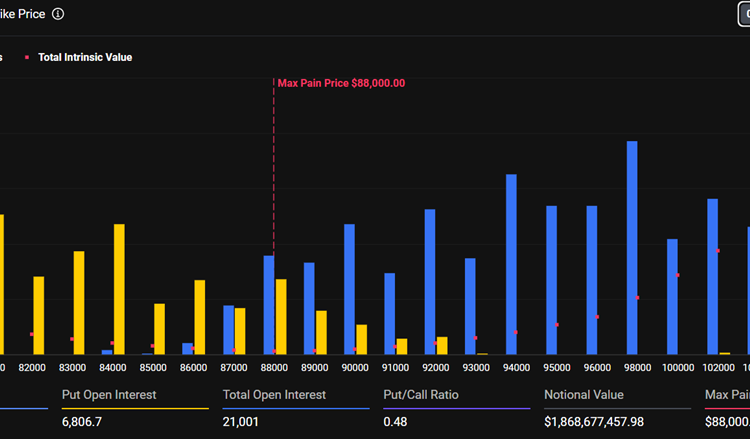Click the Max Pain Price $88,000.00 label
750x439 pixels.
click(341, 83)
